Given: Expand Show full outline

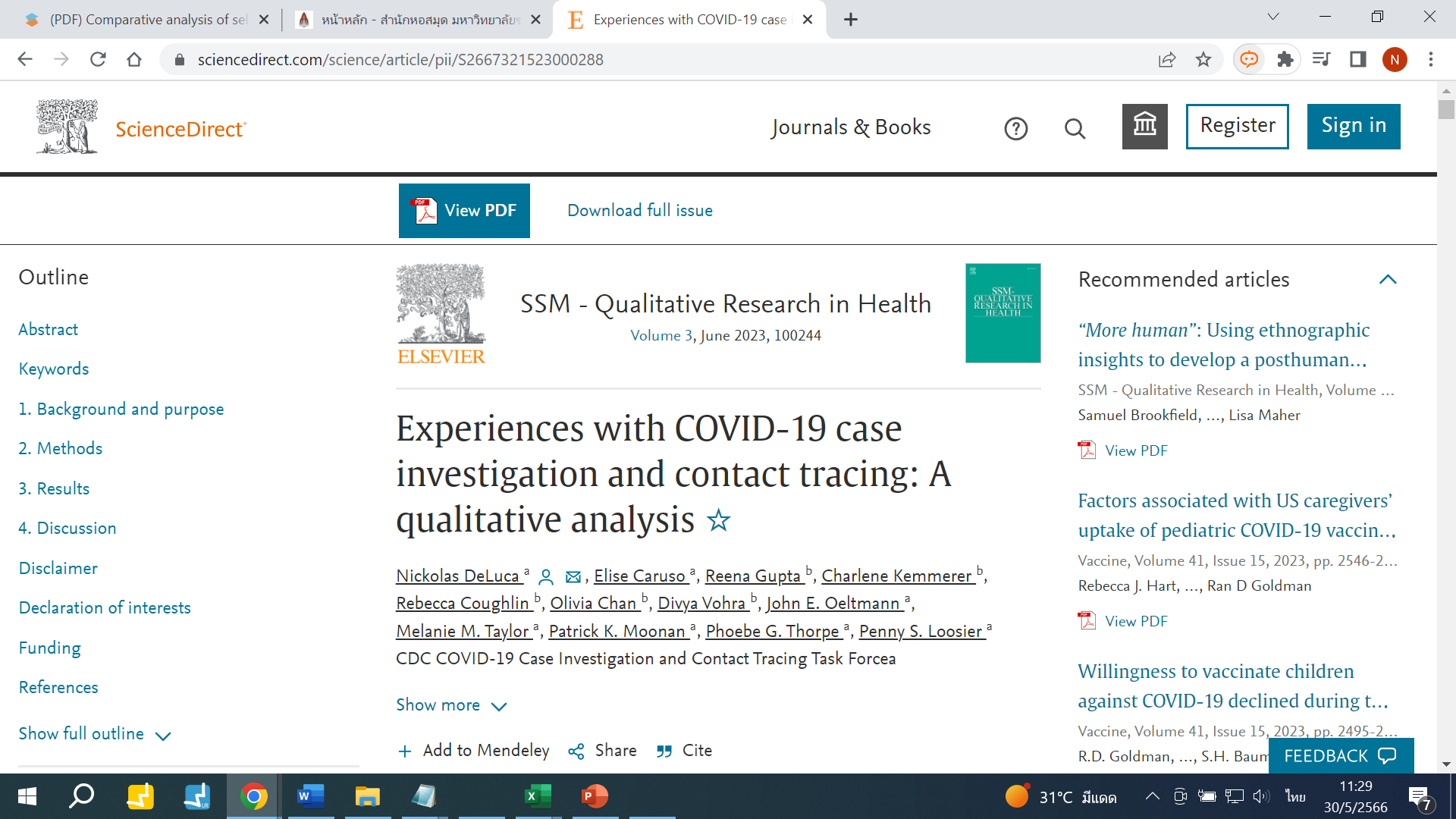Looking at the screenshot, I should coord(95,734).
